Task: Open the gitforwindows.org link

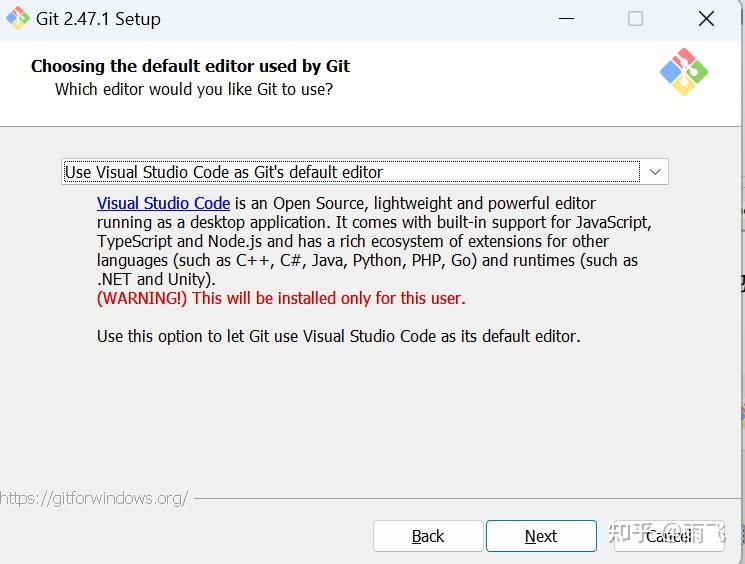Action: coord(93,497)
